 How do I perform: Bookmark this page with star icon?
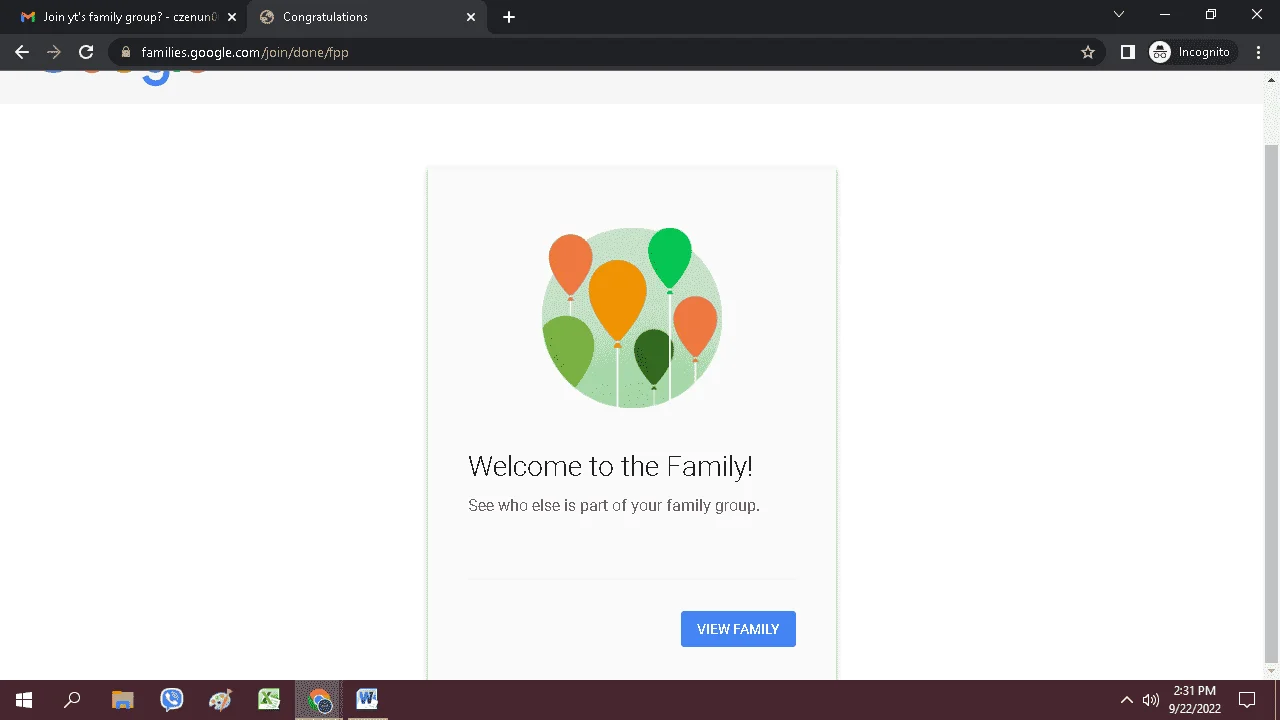click(1088, 52)
